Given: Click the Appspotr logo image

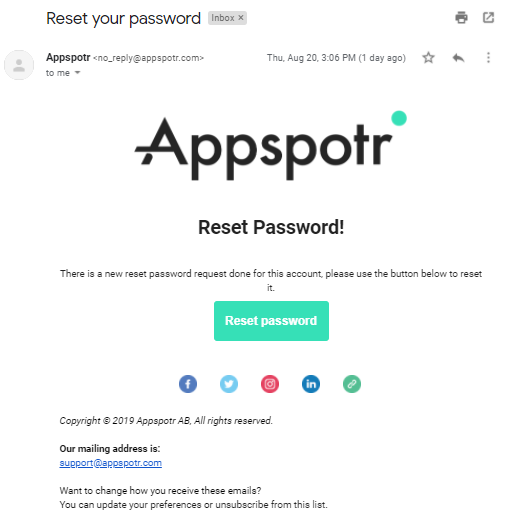Looking at the screenshot, I should pos(271,146).
